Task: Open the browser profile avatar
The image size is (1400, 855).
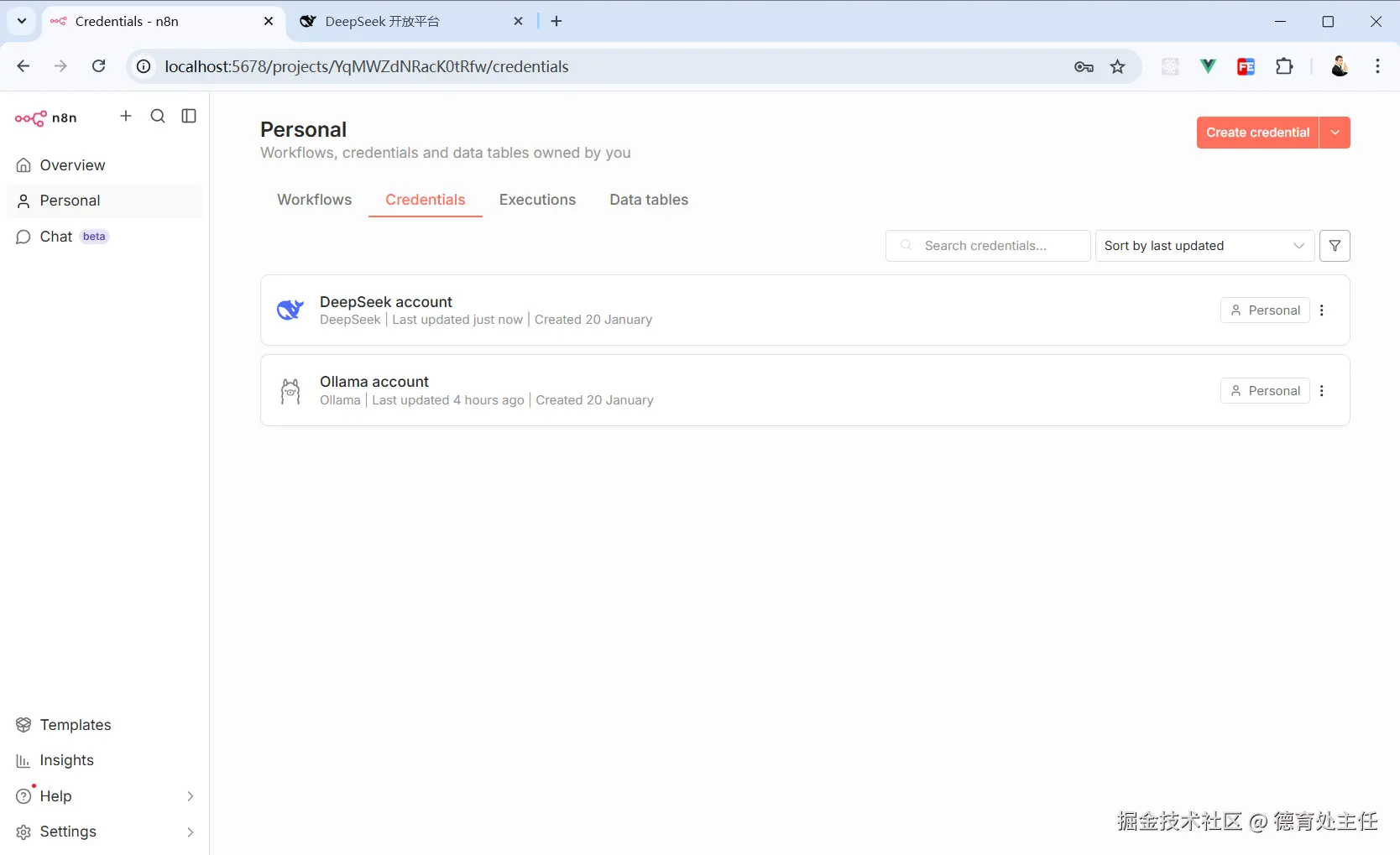Action: point(1340,66)
